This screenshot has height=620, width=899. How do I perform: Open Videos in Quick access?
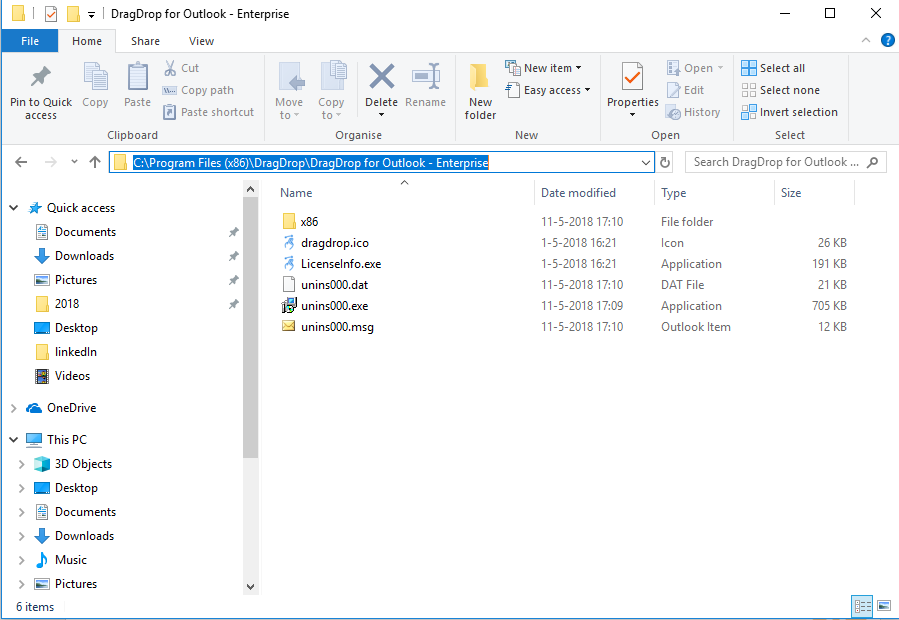pyautogui.click(x=72, y=376)
